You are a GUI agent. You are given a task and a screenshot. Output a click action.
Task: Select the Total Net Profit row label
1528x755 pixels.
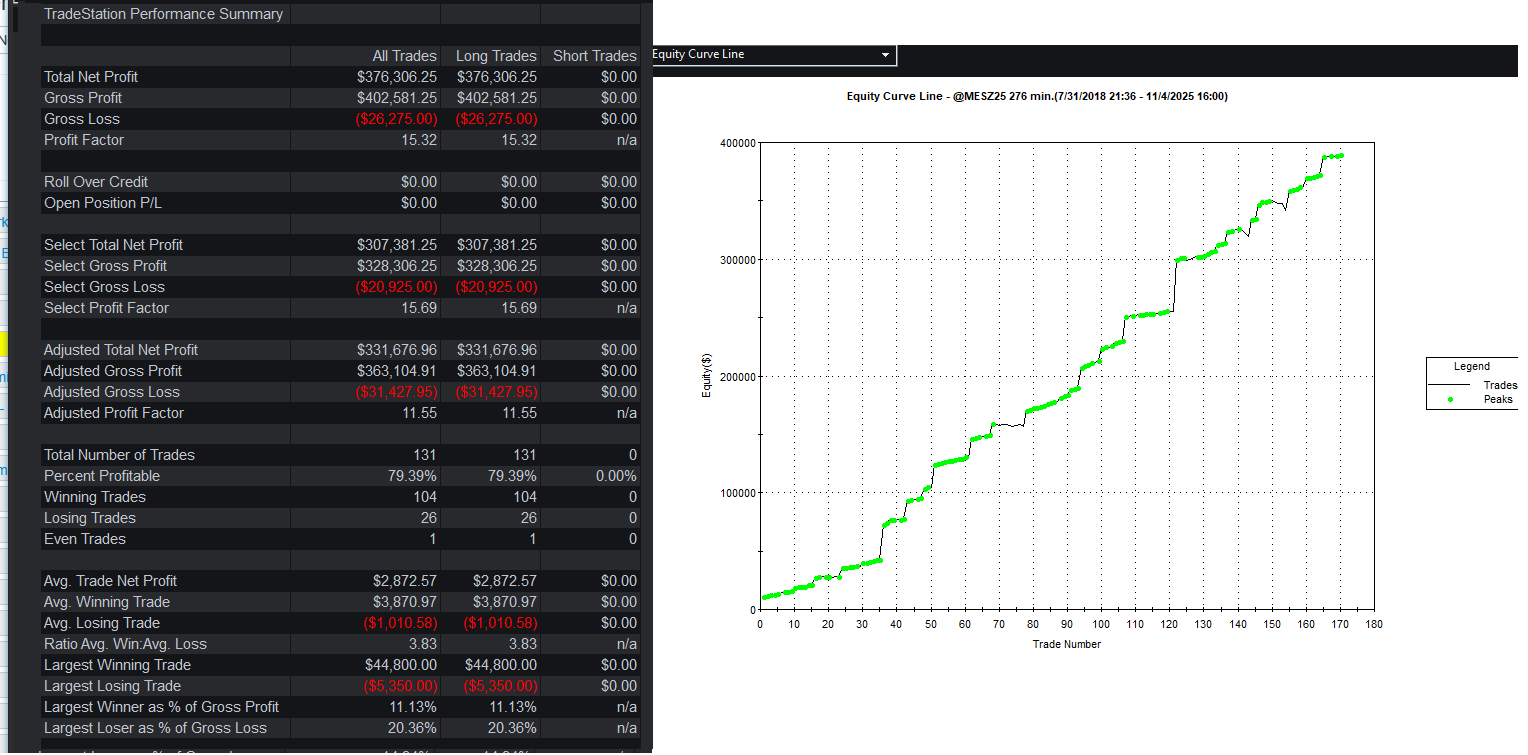(91, 77)
